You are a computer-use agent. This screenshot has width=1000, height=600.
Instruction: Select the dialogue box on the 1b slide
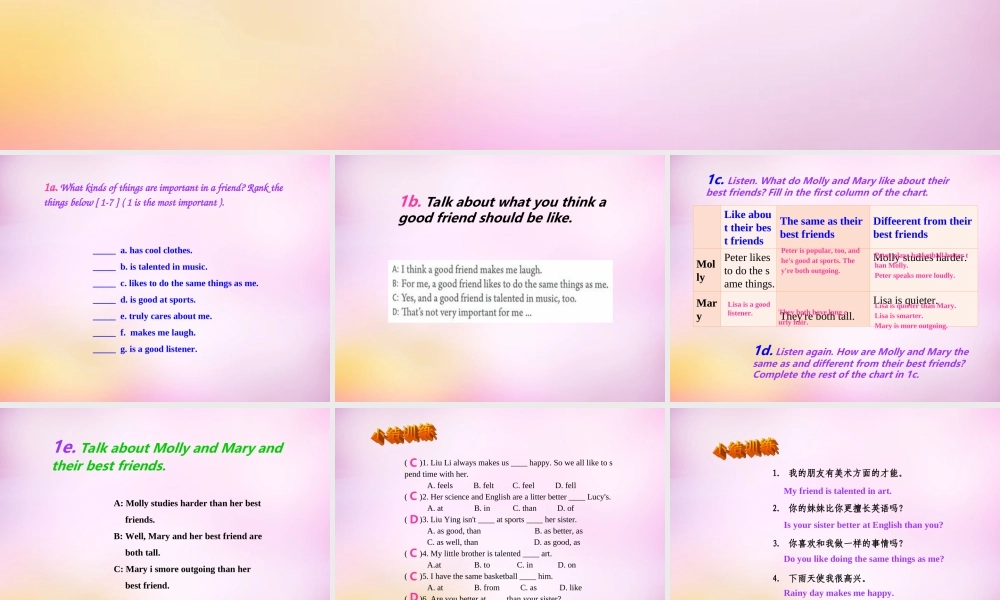coord(498,292)
